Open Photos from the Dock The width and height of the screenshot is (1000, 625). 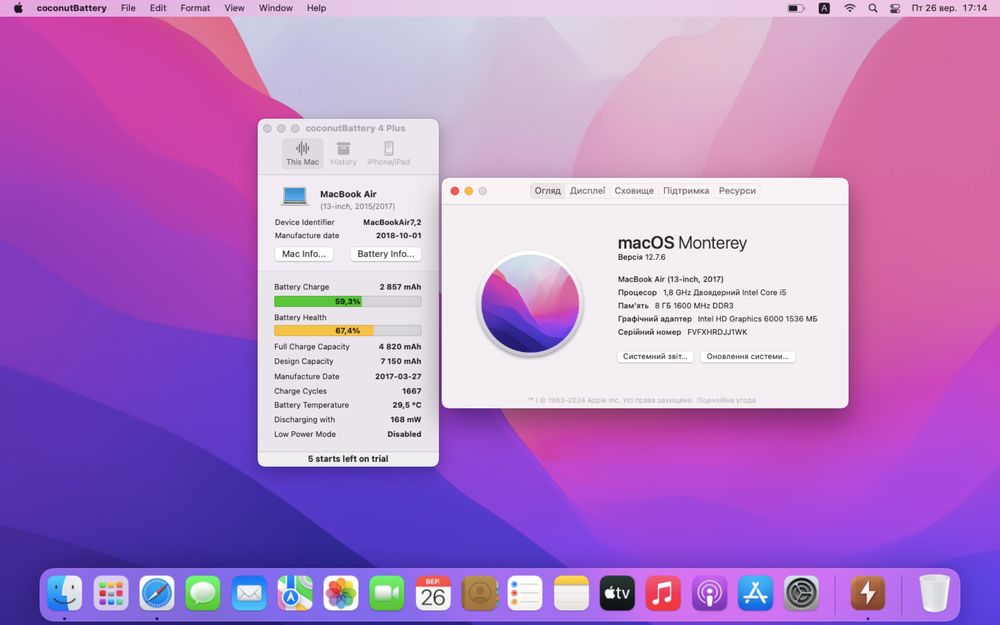point(341,593)
